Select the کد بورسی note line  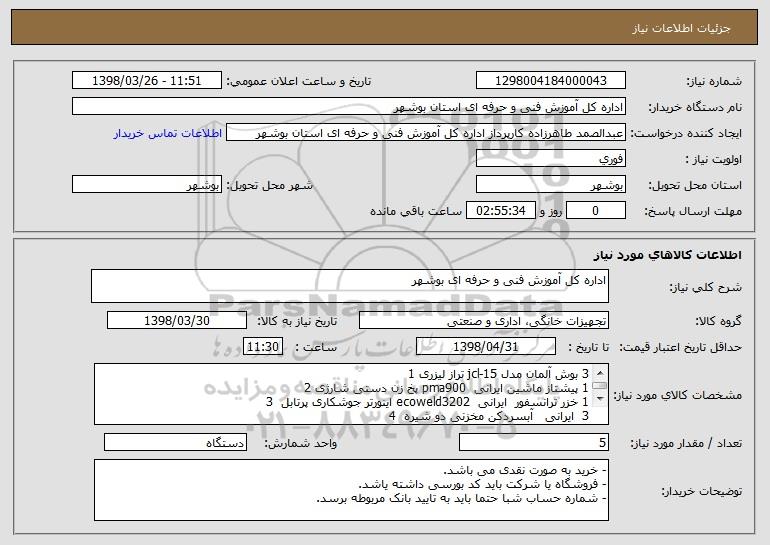[483, 484]
